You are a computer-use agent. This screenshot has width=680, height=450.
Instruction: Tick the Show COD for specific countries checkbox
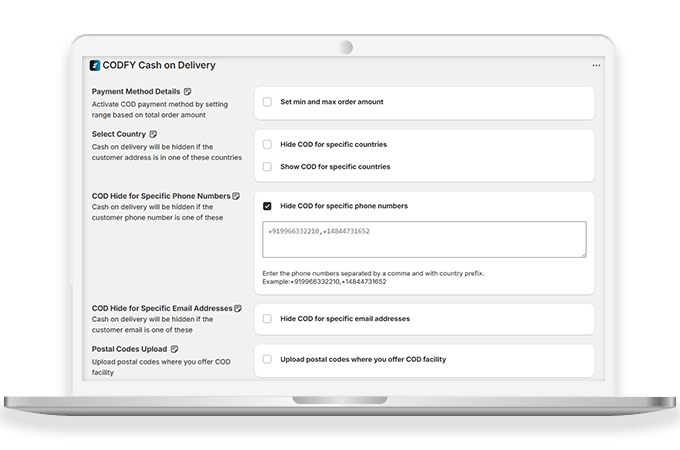tap(267, 166)
